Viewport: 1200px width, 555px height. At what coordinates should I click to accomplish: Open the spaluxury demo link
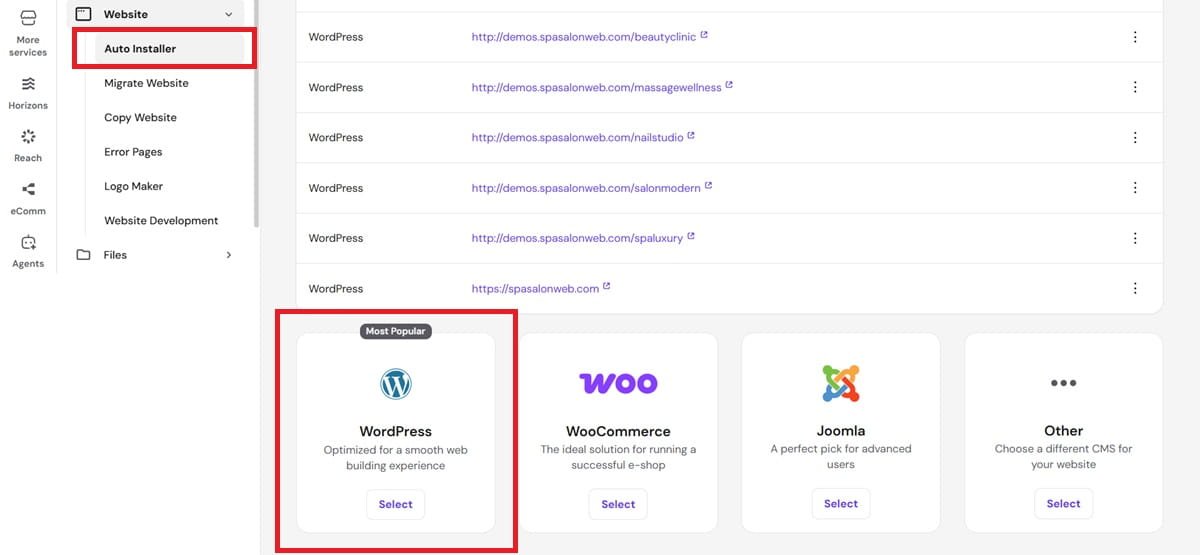pyautogui.click(x=577, y=238)
